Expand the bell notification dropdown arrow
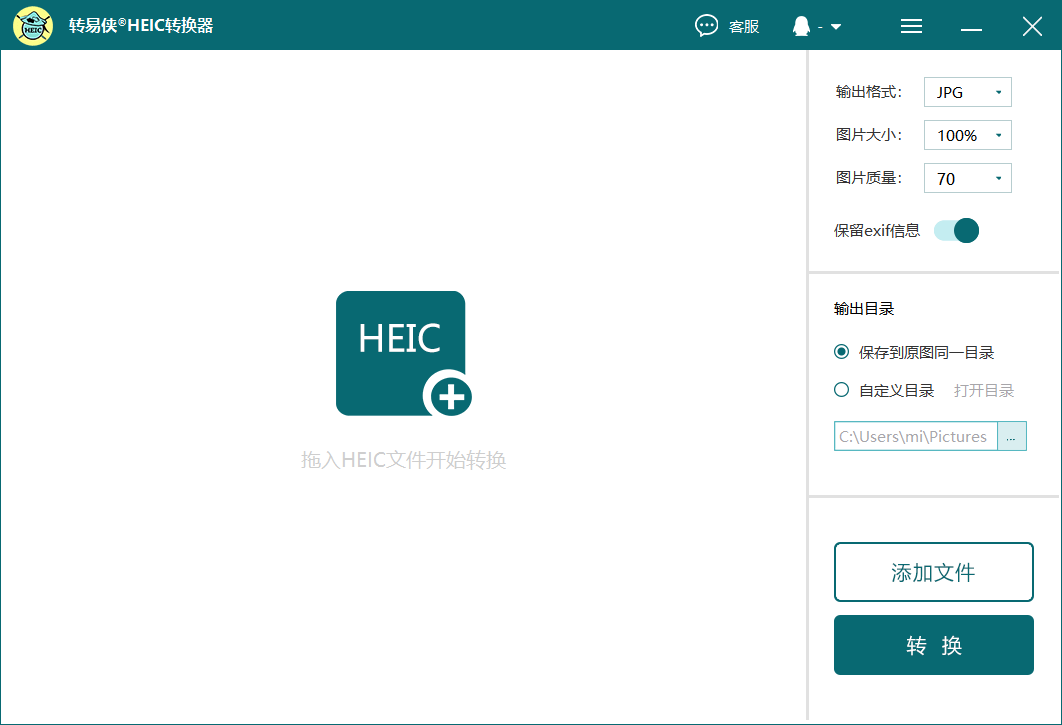 point(834,25)
